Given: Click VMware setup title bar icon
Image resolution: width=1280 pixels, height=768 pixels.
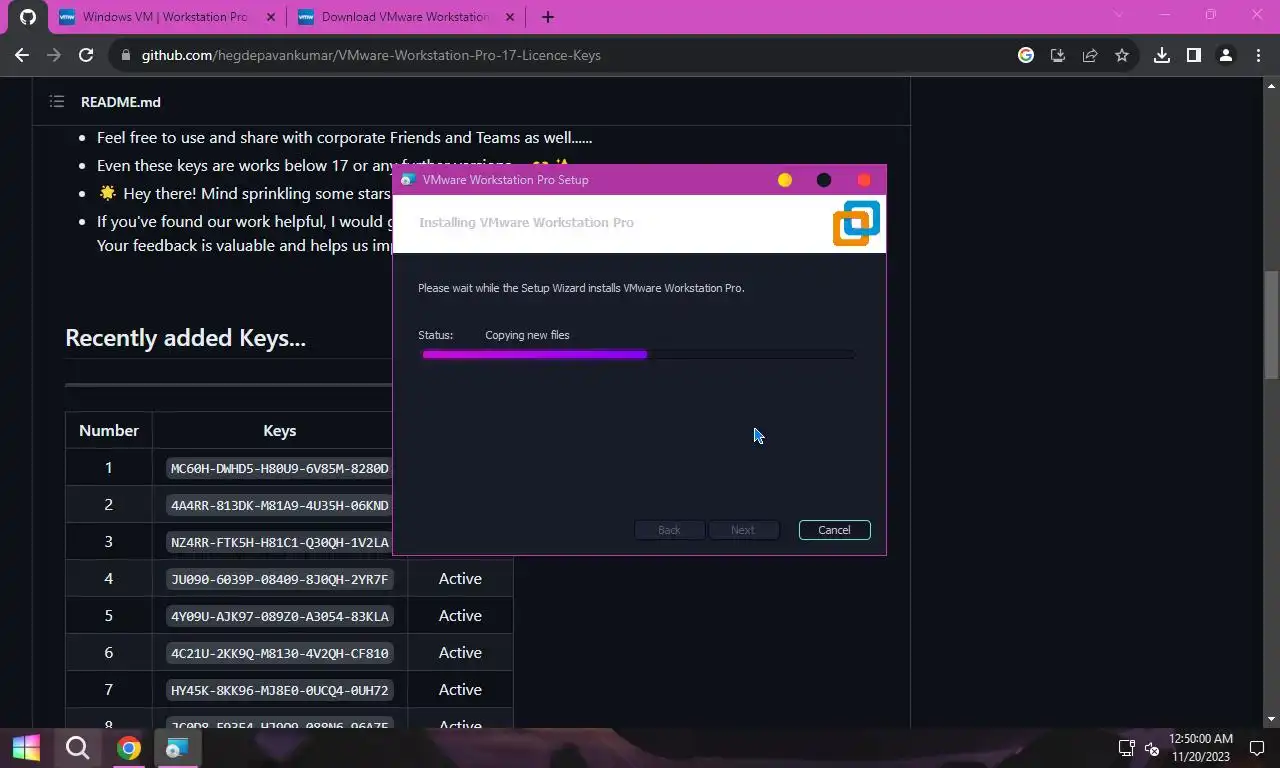Looking at the screenshot, I should coord(407,180).
